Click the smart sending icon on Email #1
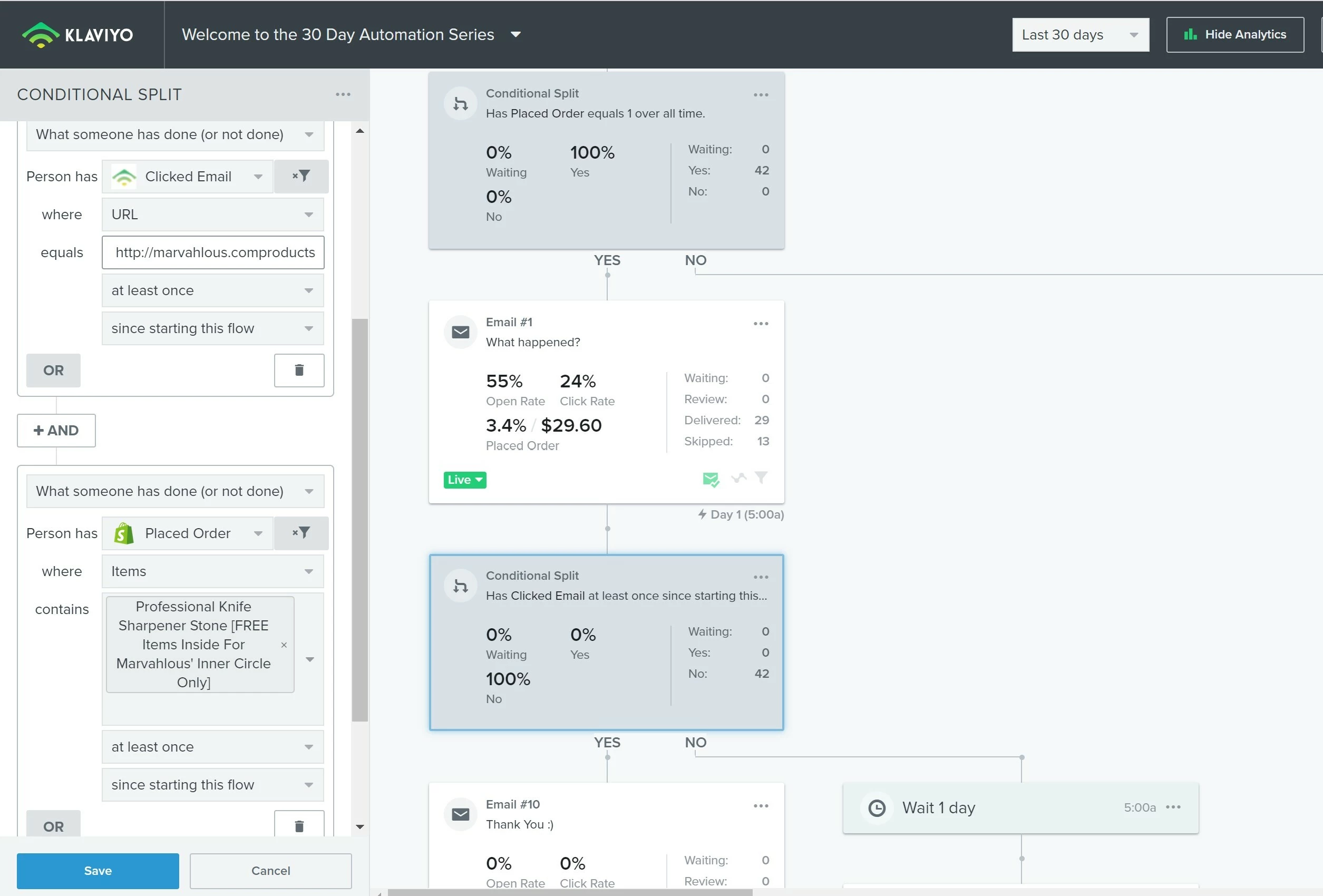This screenshot has width=1323, height=896. coord(711,479)
